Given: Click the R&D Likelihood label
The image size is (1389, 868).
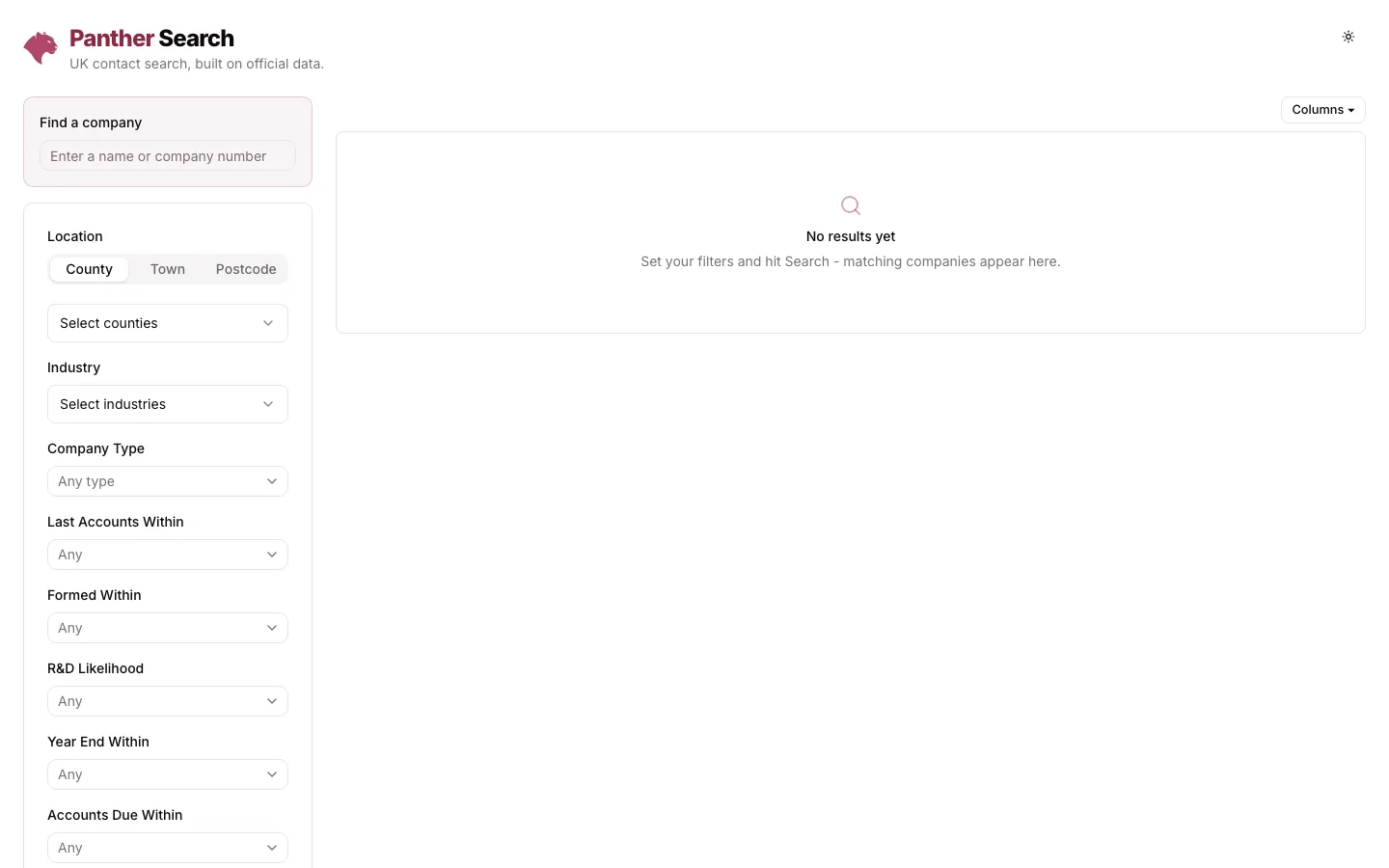Looking at the screenshot, I should point(95,668).
